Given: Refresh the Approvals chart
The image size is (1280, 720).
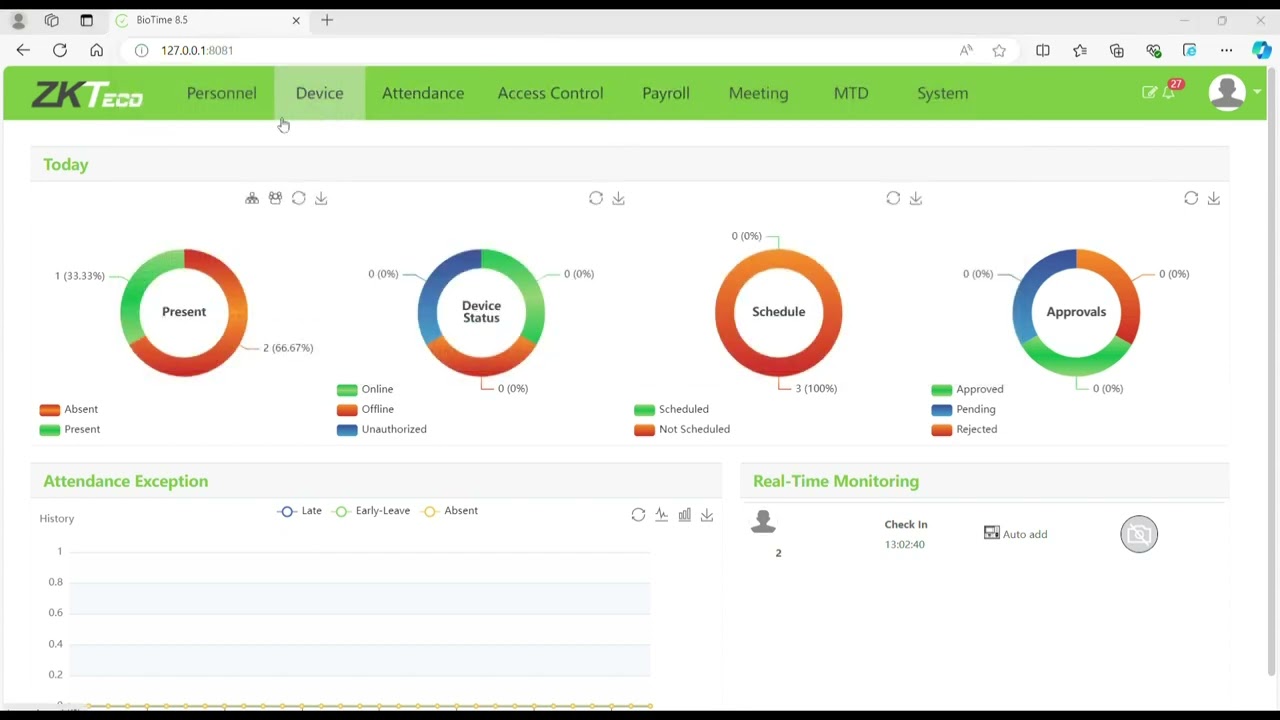Looking at the screenshot, I should 1191,198.
